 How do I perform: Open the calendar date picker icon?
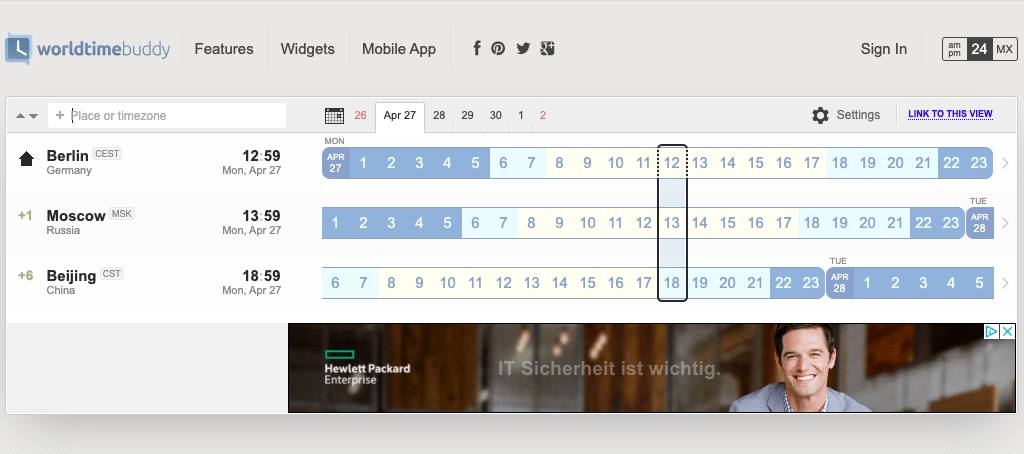coord(334,116)
